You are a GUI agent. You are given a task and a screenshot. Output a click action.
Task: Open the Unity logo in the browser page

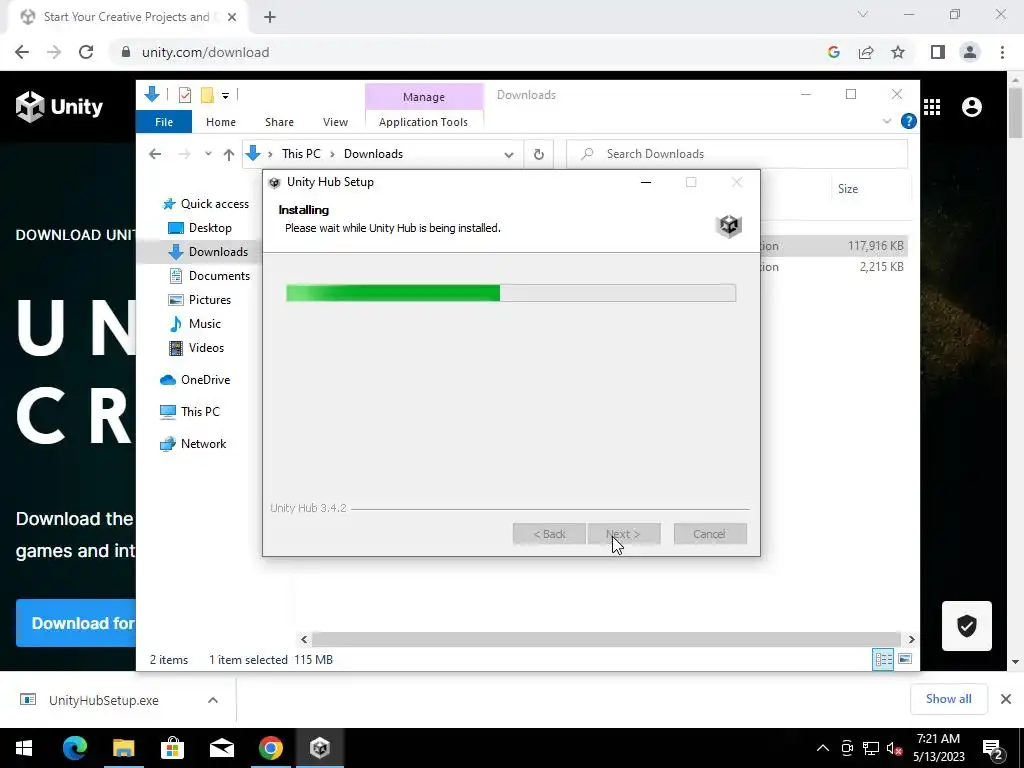point(59,106)
